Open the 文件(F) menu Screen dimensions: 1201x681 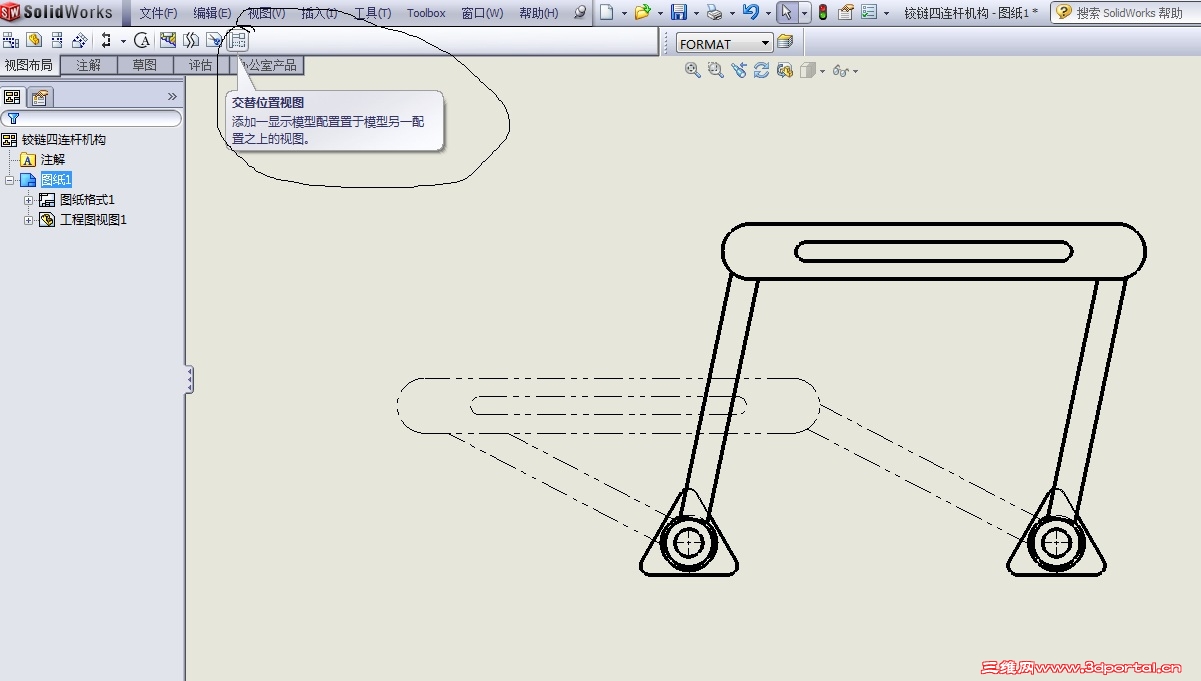point(158,13)
